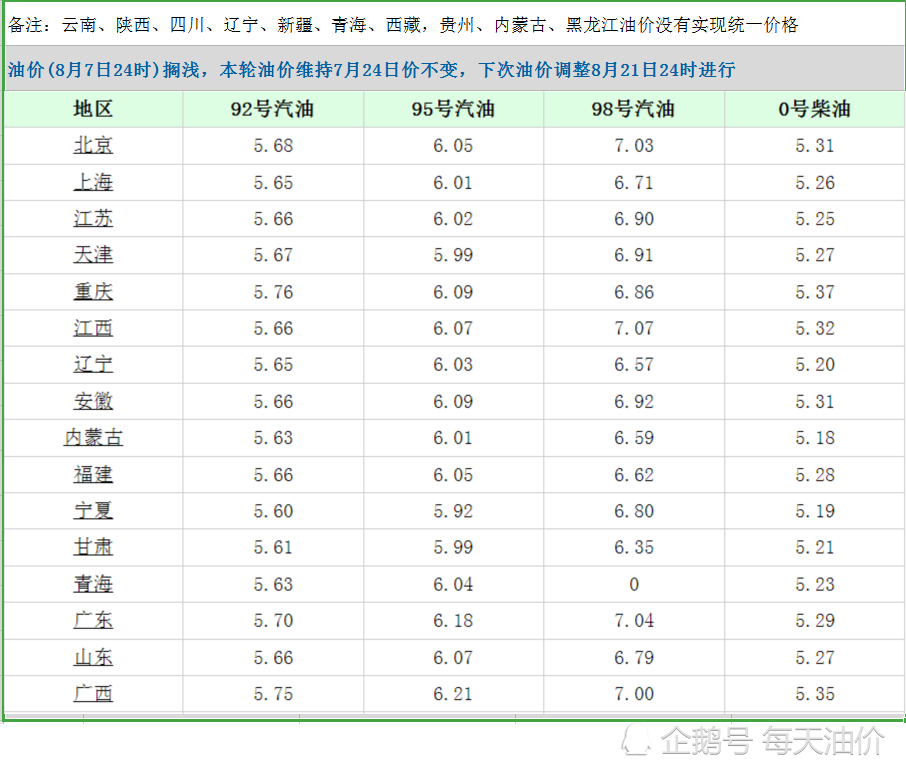Select 天津 92号汽油 price 5.67
This screenshot has width=906, height=773.
273,255
